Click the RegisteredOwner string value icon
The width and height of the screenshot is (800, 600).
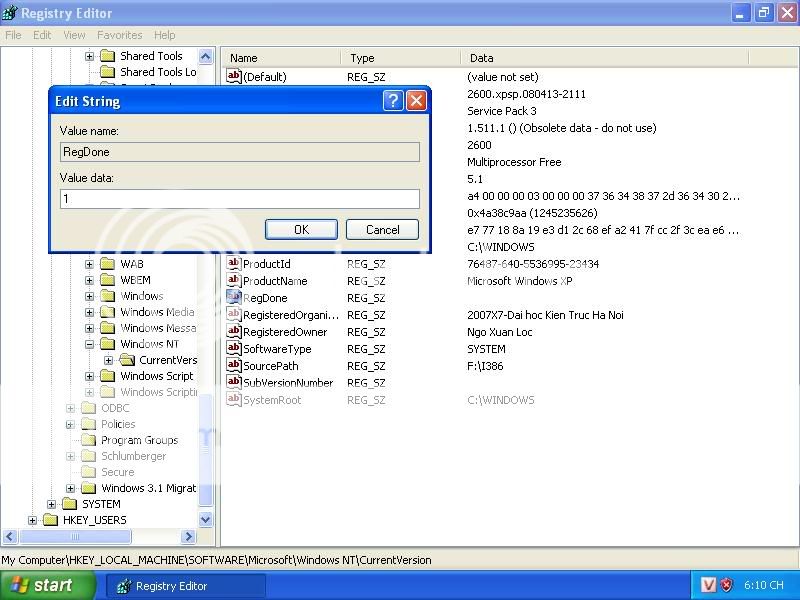point(234,331)
